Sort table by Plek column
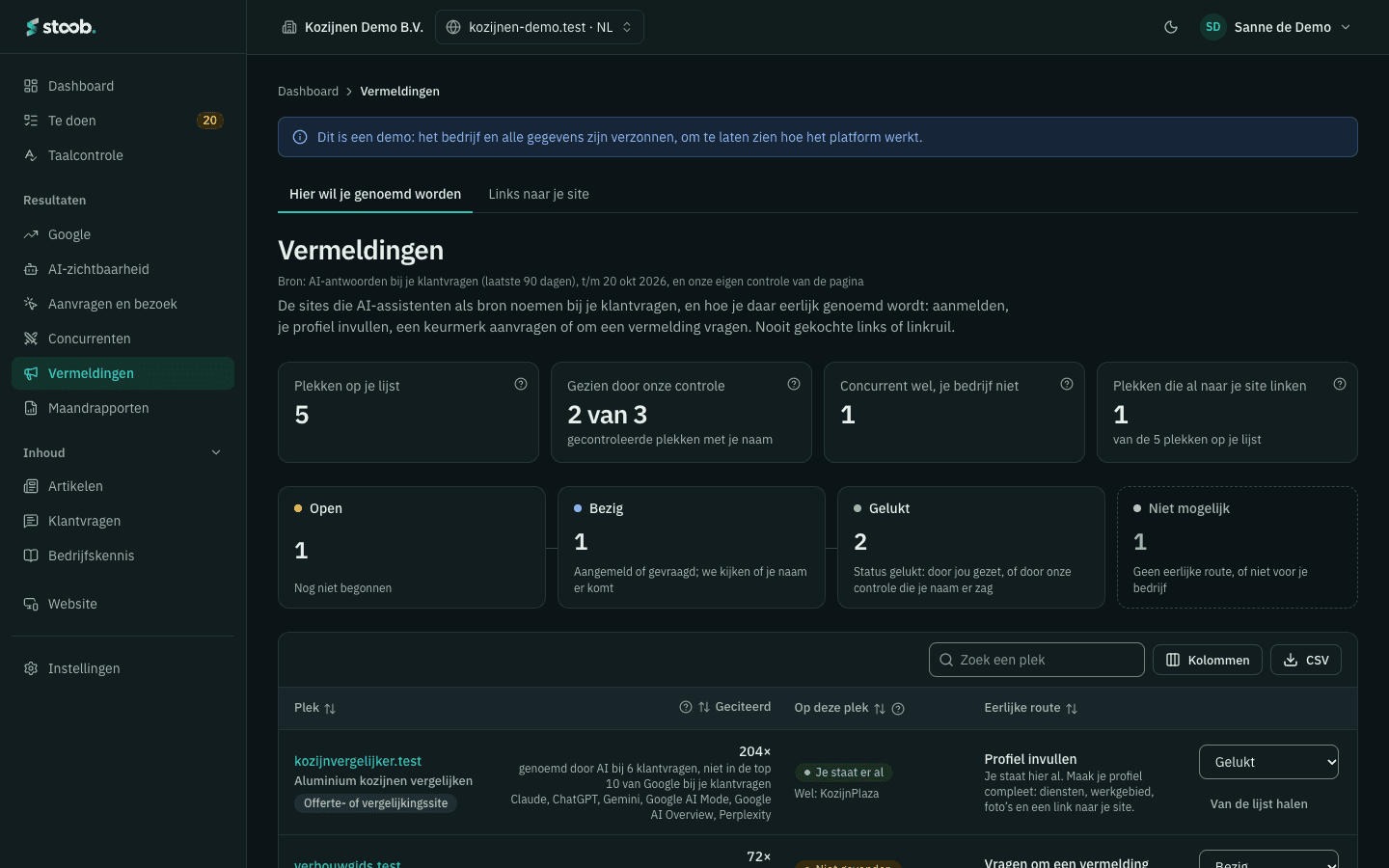This screenshot has width=1389, height=868. coord(315,708)
